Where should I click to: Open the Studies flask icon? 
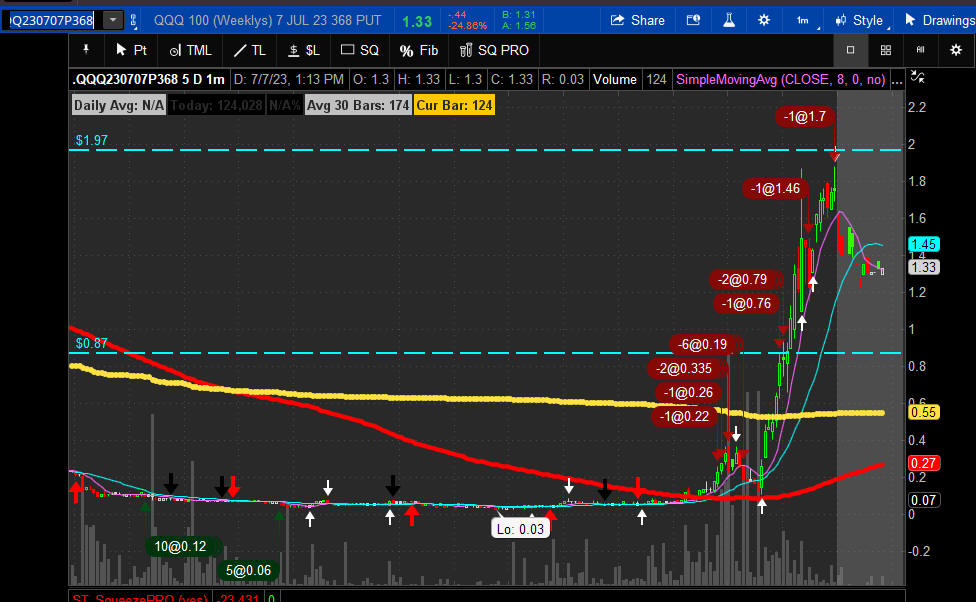[x=729, y=21]
